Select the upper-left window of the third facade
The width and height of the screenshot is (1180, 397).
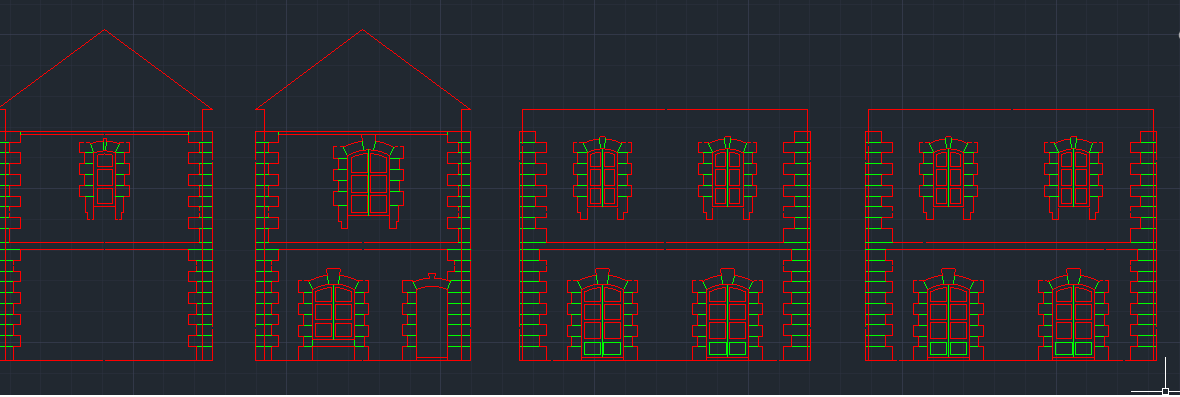click(602, 178)
